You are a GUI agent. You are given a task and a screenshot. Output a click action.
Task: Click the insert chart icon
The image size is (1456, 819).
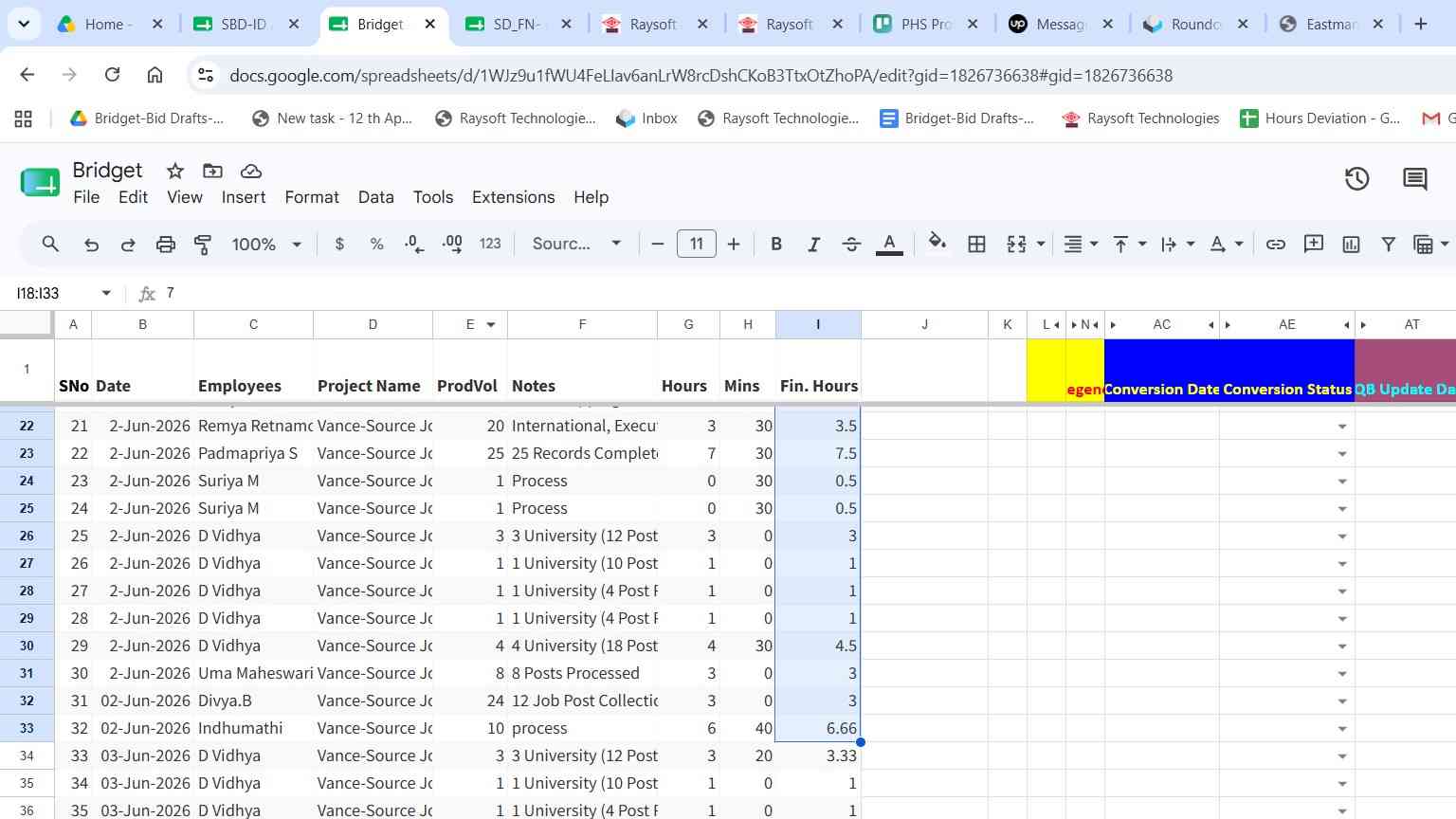pos(1352,244)
